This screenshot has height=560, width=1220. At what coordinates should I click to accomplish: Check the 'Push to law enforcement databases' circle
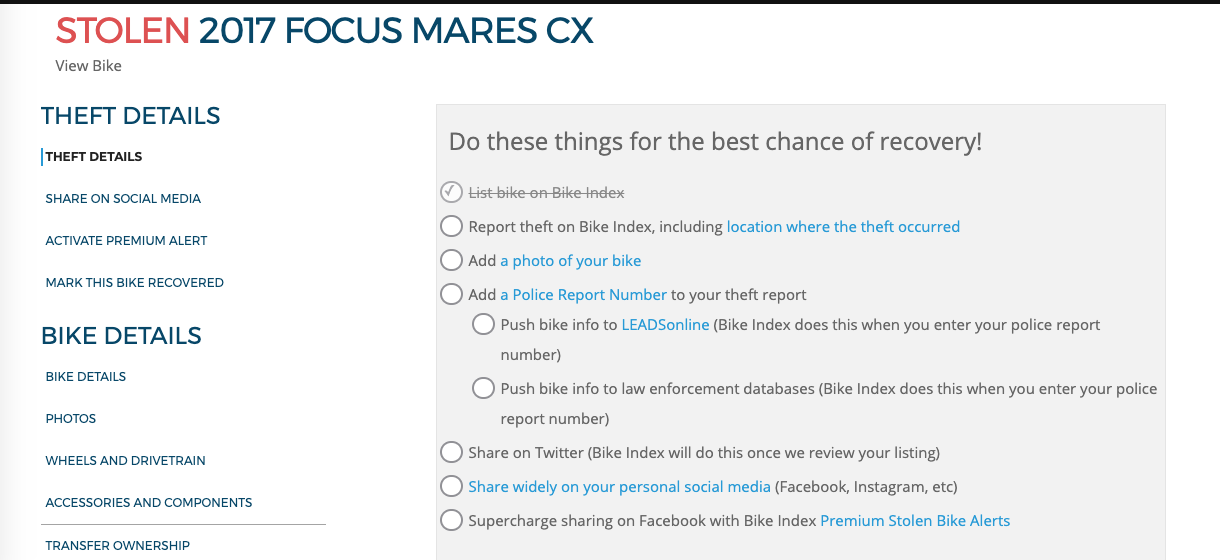483,389
